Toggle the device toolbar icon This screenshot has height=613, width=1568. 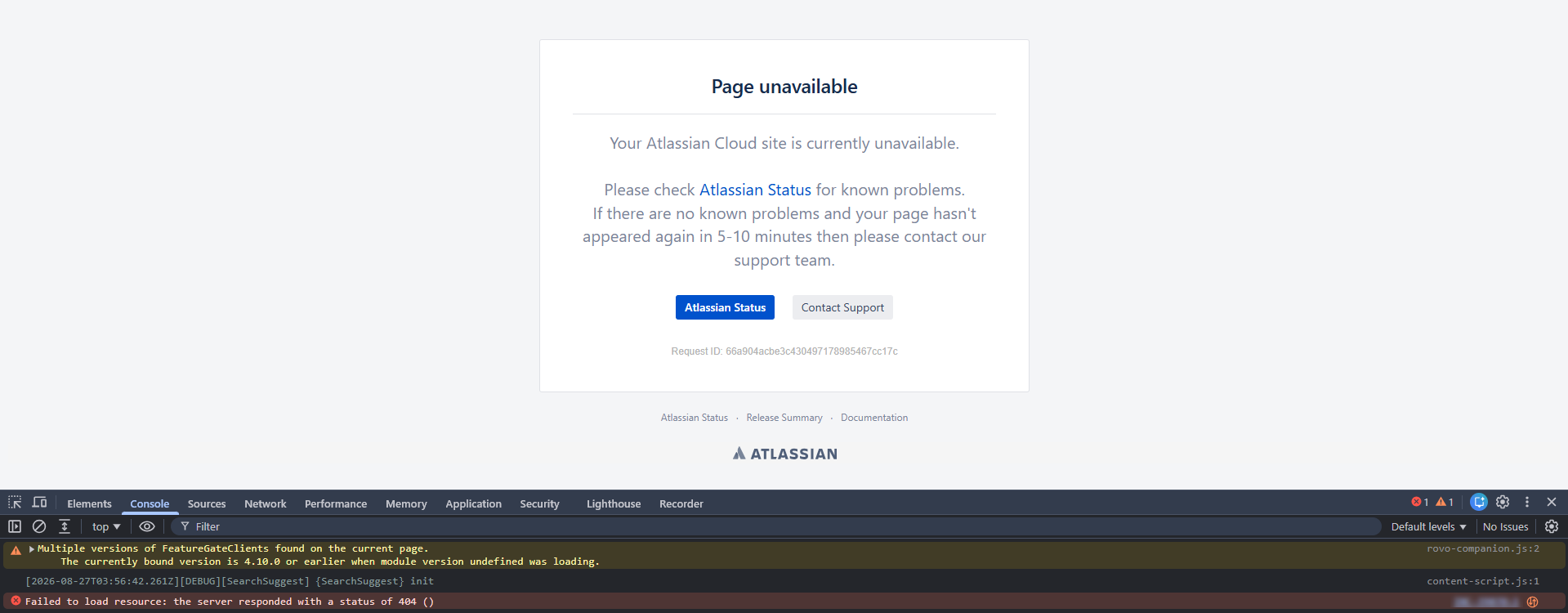point(39,503)
